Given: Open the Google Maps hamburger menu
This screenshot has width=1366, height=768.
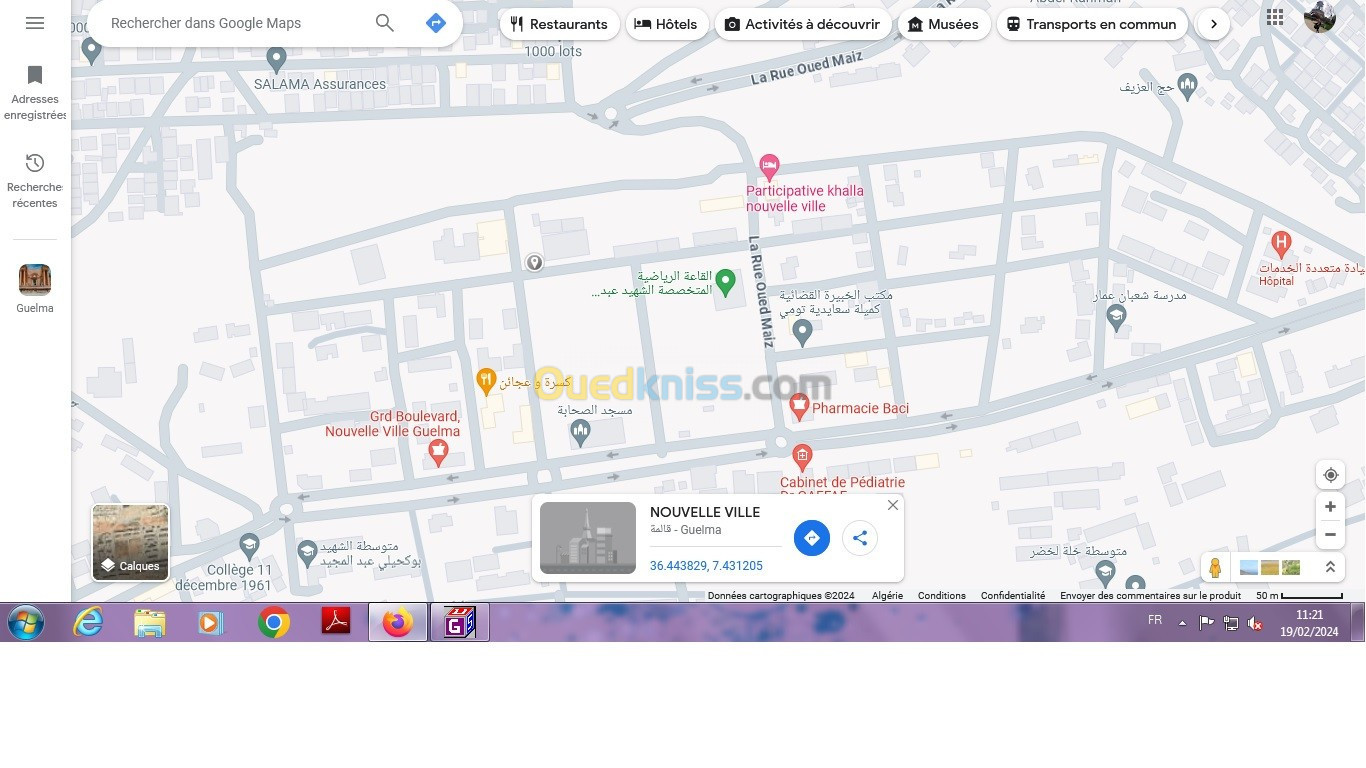Looking at the screenshot, I should tap(35, 23).
